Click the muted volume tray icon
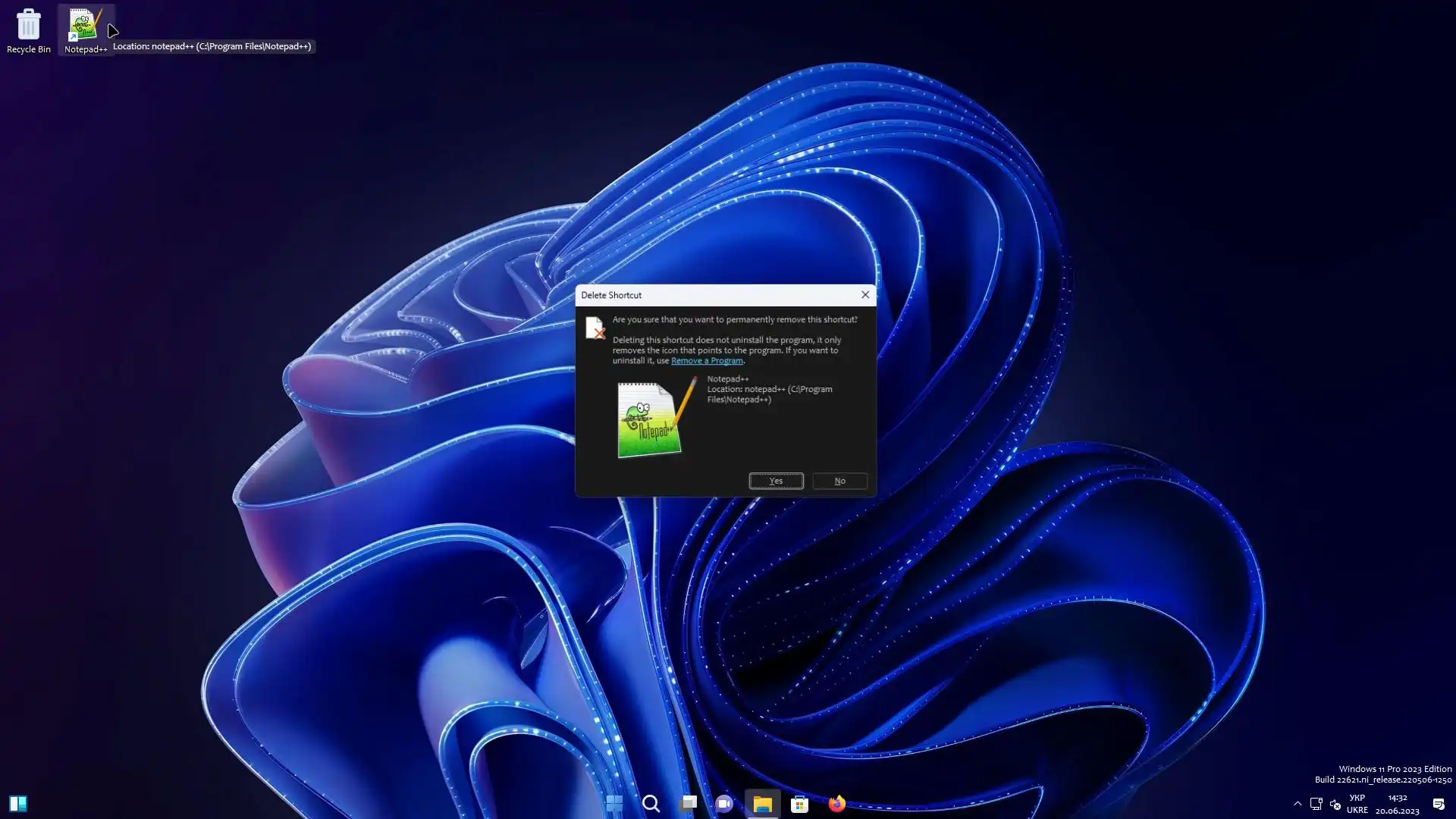The height and width of the screenshot is (819, 1456). (1335, 804)
